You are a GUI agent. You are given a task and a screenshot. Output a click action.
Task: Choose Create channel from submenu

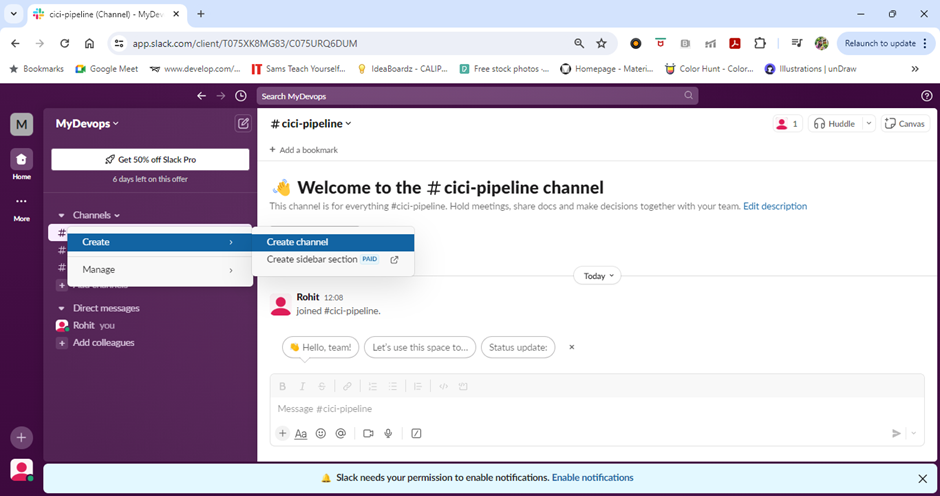(x=333, y=242)
